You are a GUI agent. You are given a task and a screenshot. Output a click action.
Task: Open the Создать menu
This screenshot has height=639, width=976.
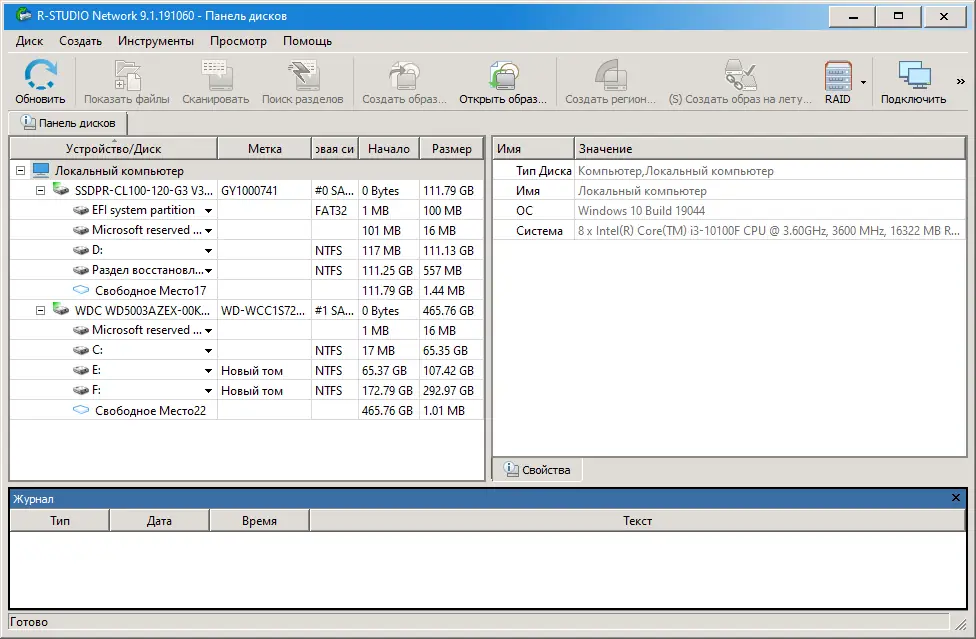[80, 41]
